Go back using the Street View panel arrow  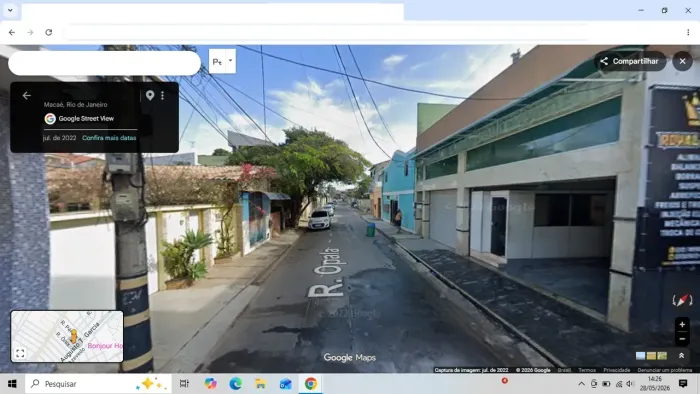coord(27,95)
